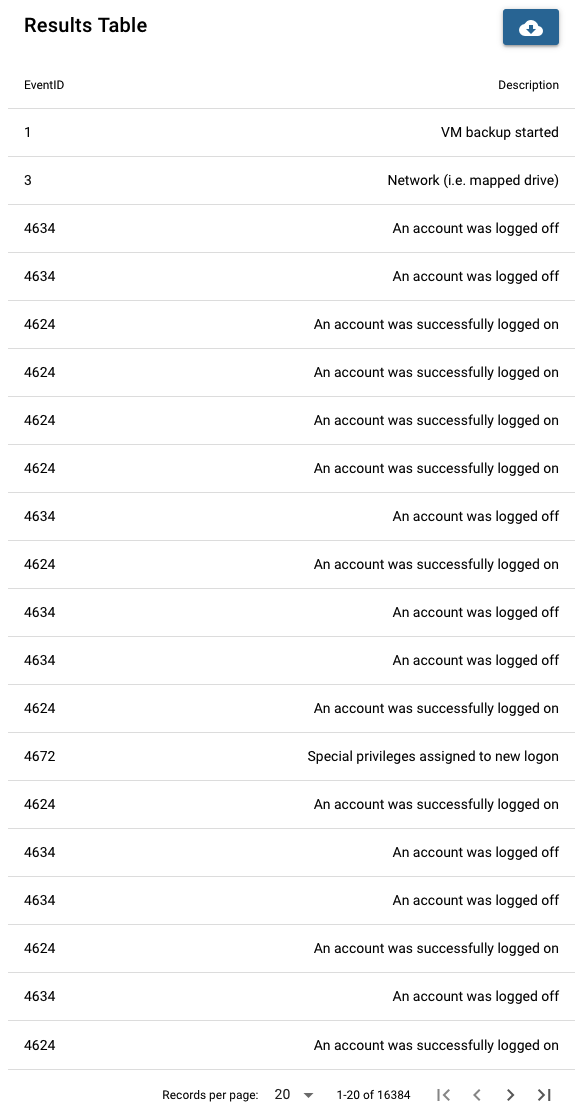Select the Special privileges assigned row
The image size is (577, 1120).
point(291,756)
